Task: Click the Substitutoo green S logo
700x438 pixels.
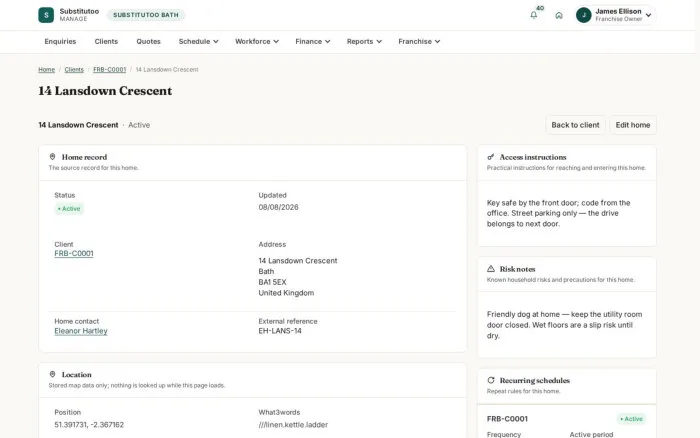Action: pos(46,15)
